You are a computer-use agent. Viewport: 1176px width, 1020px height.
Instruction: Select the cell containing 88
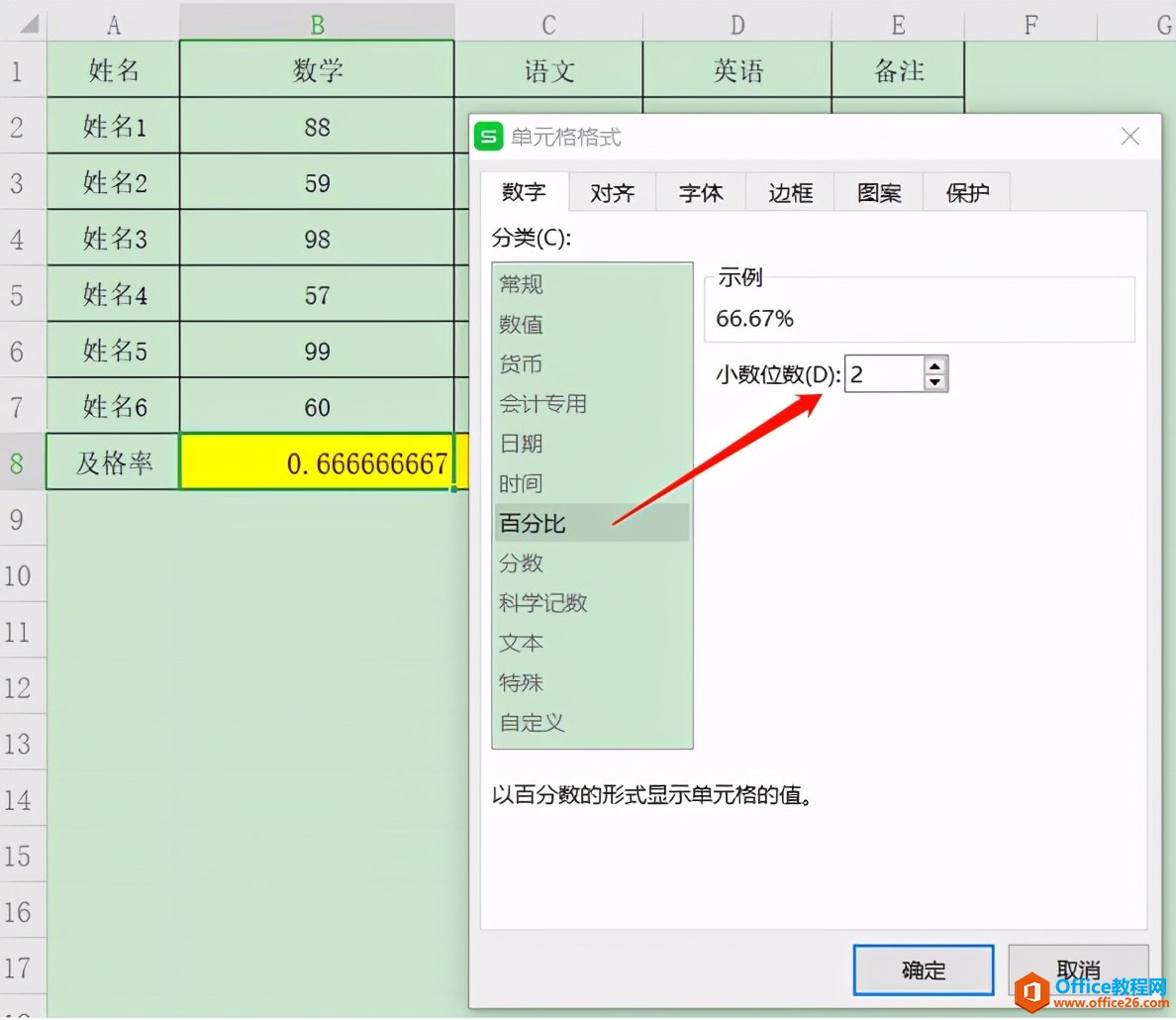pyautogui.click(x=317, y=126)
